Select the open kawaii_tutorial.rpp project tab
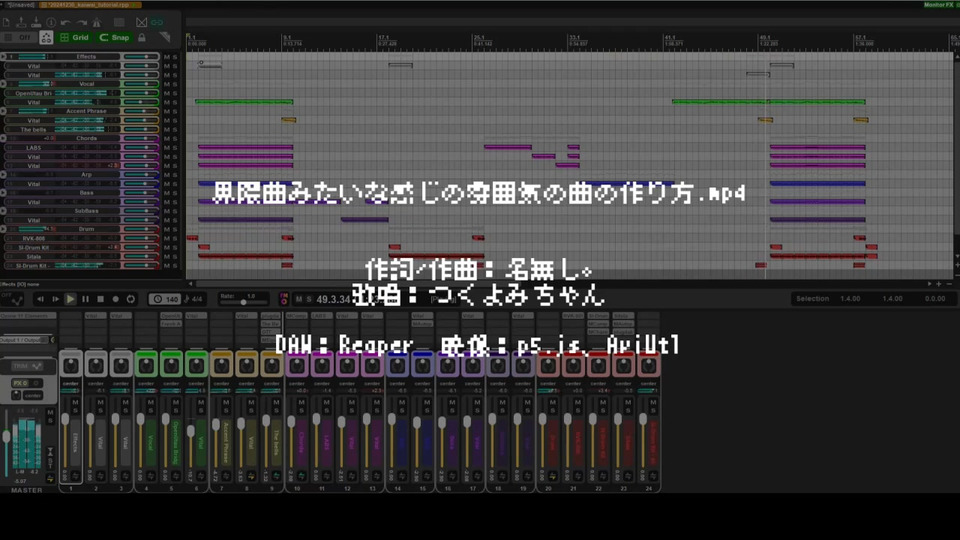Viewport: 960px width, 540px height. 89,4
